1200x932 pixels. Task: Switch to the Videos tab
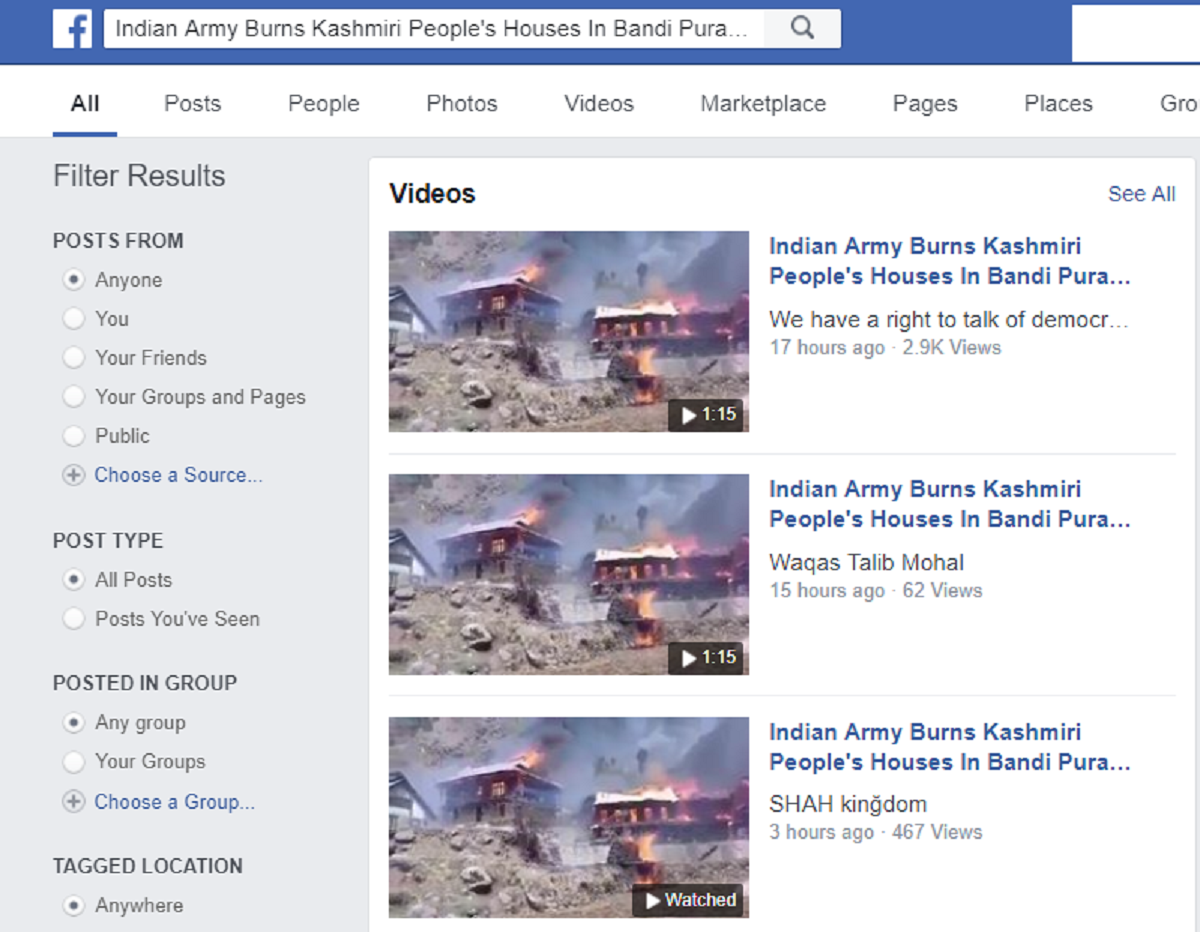(598, 103)
